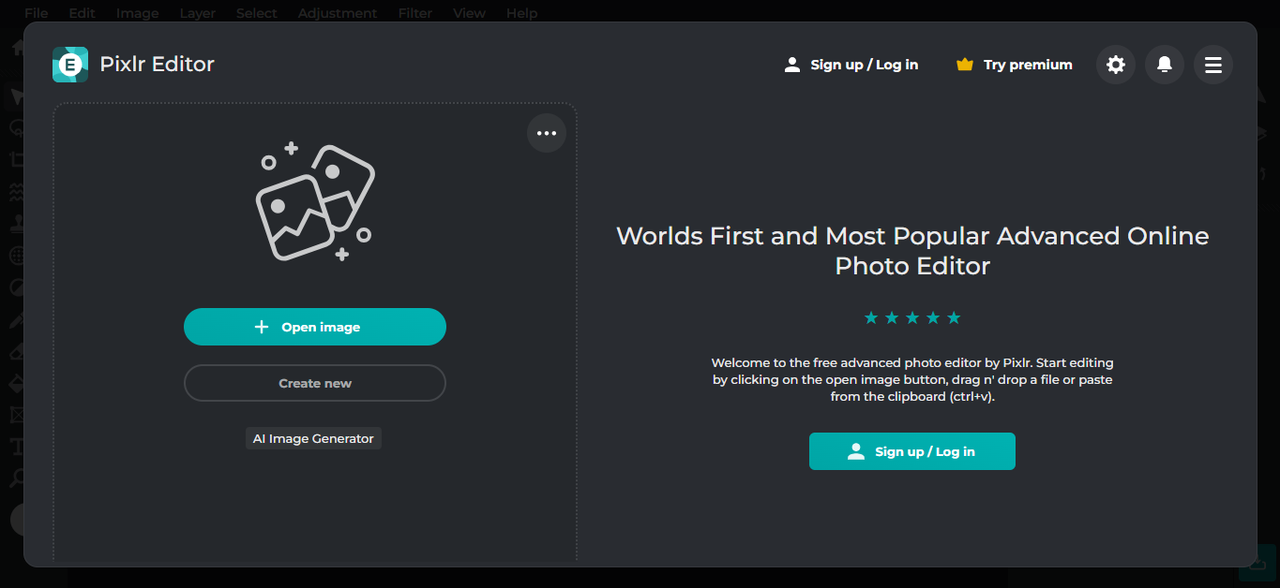Click the Sign up / Log in link in the header

click(x=851, y=65)
